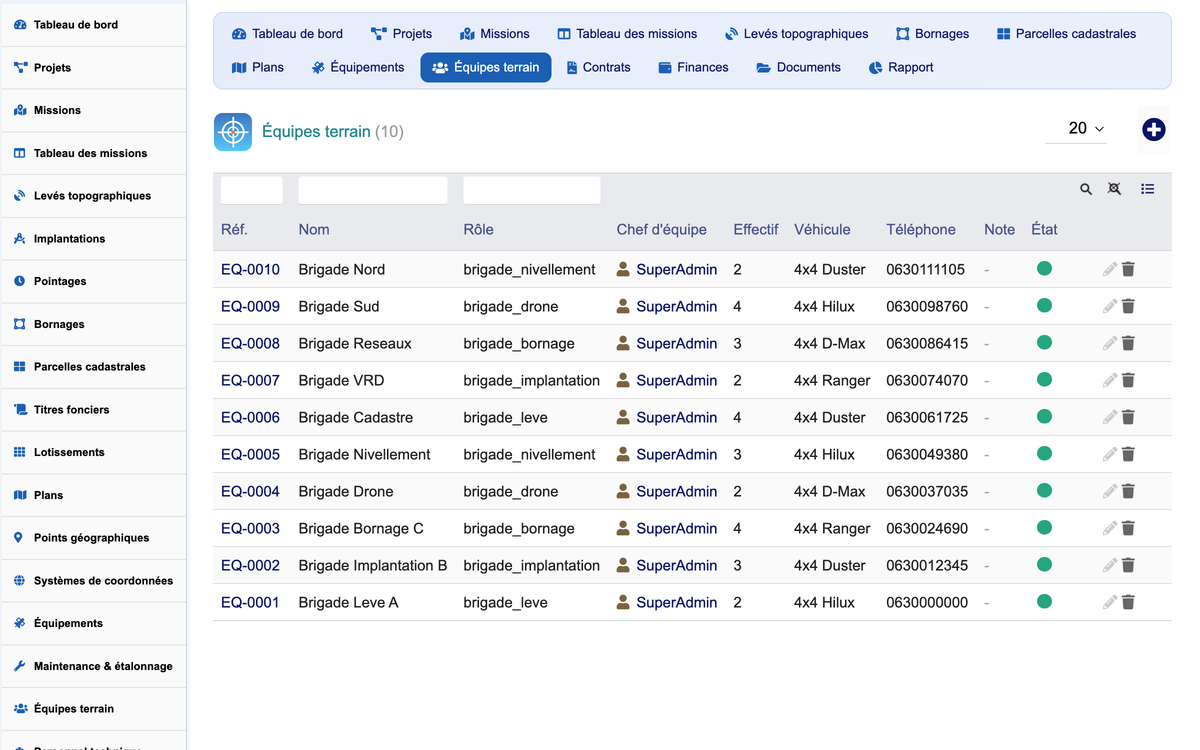This screenshot has width=1200, height=750.
Task: Focus the Réf. filter input field
Action: click(252, 190)
